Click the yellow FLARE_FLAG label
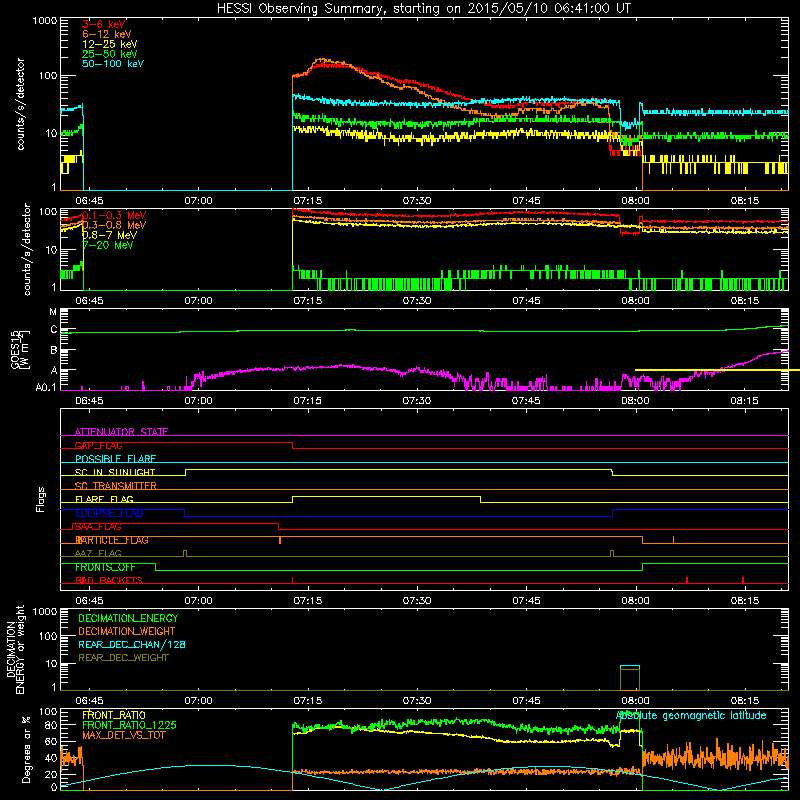The image size is (800, 800). tap(104, 499)
